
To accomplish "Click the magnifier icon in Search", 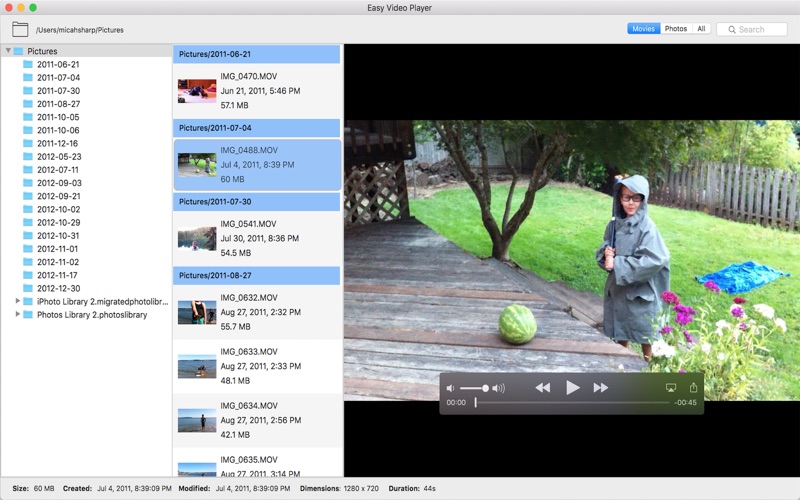I will click(732, 30).
